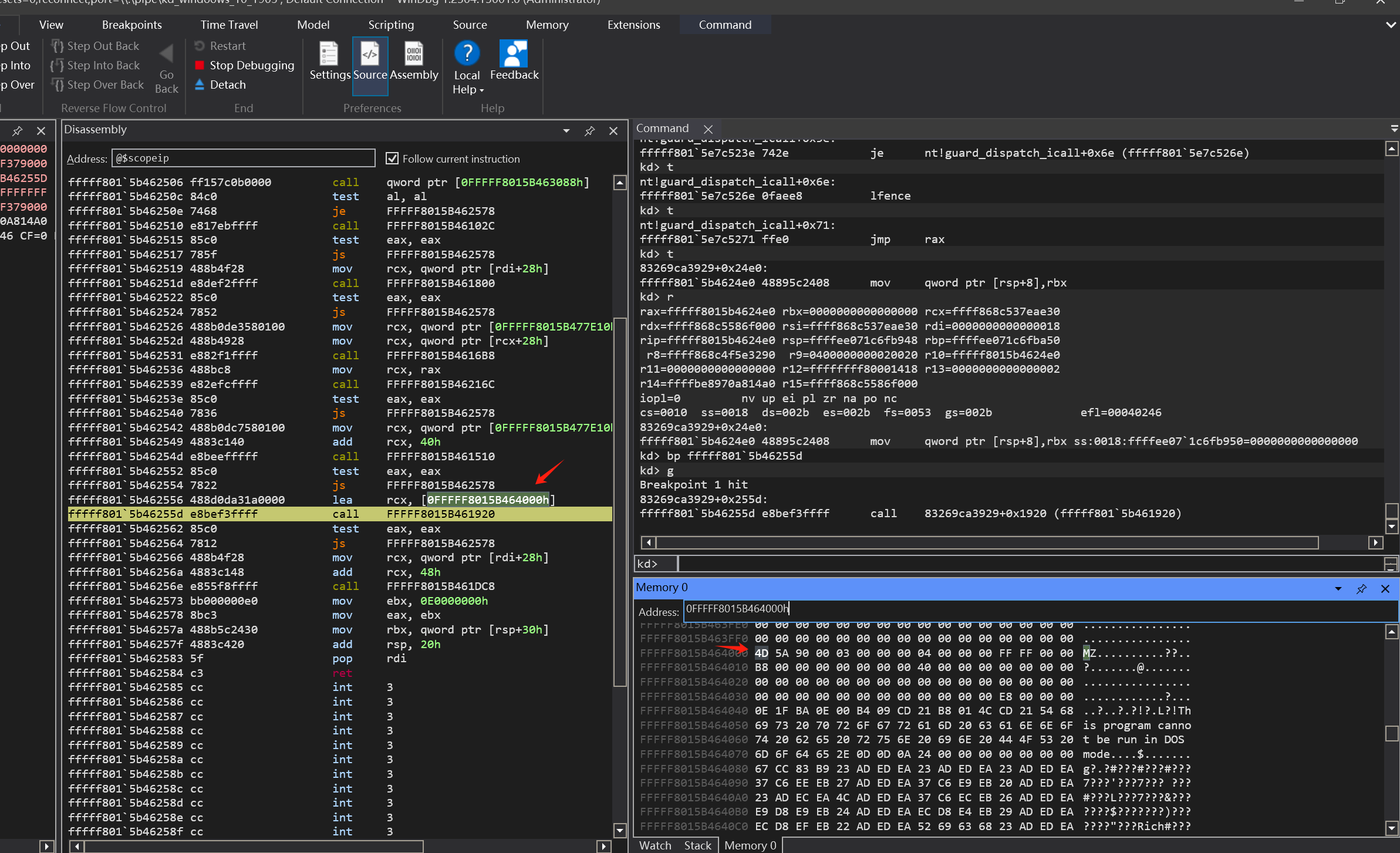Switch to the Watch bottom tab
Viewport: 1400px width, 853px height.
click(655, 845)
